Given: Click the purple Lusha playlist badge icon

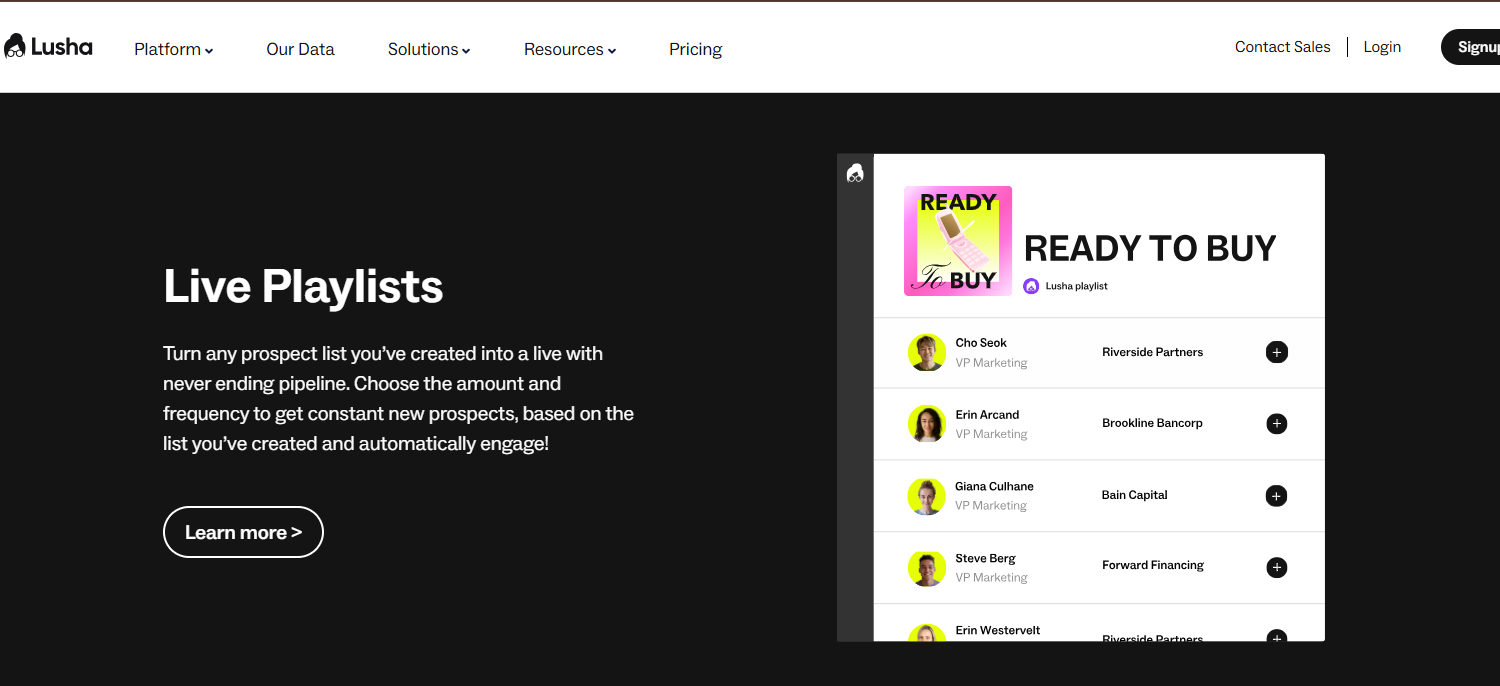Looking at the screenshot, I should coord(1032,286).
